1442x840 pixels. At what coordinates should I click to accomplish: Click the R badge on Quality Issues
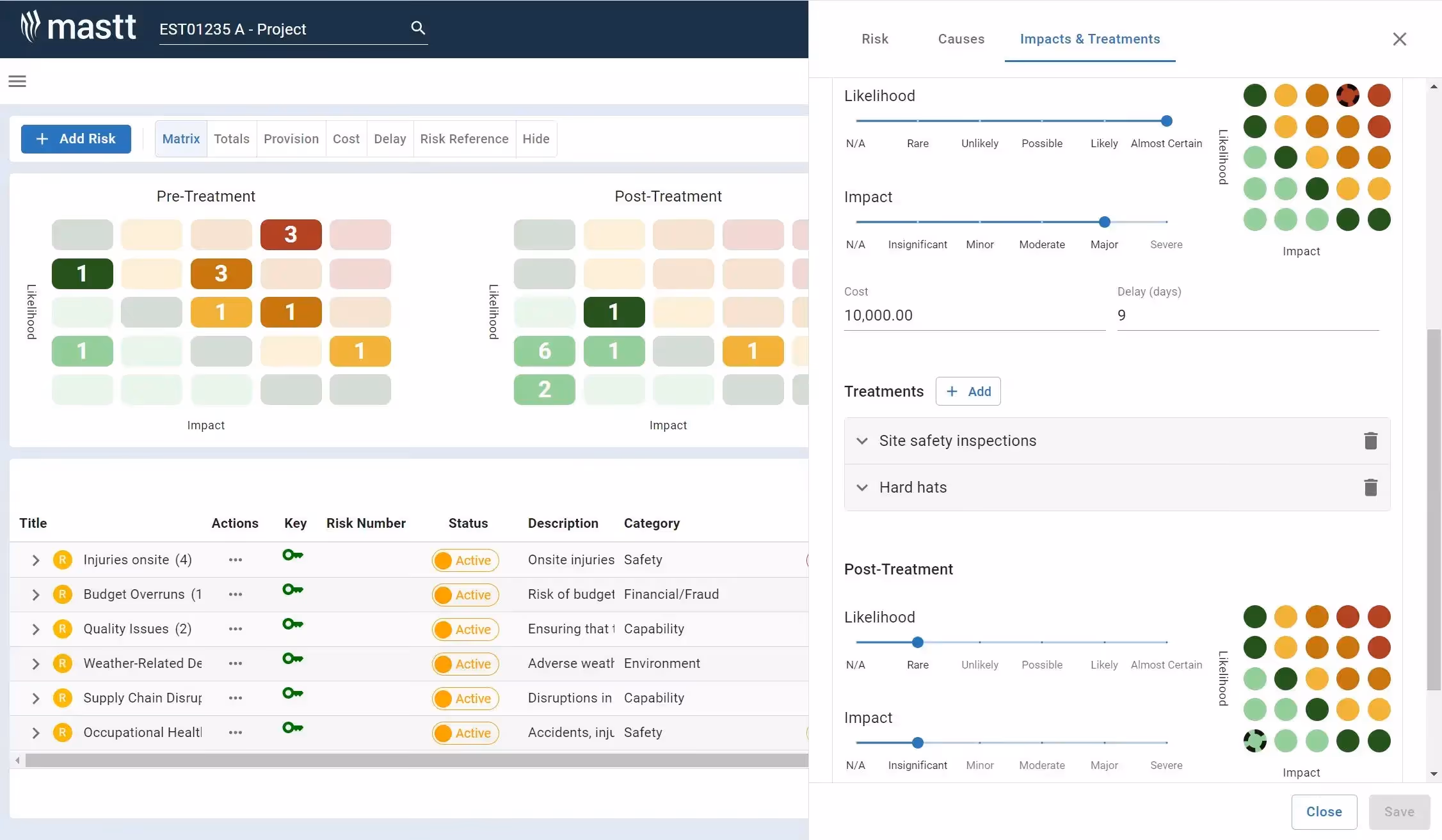coord(62,629)
